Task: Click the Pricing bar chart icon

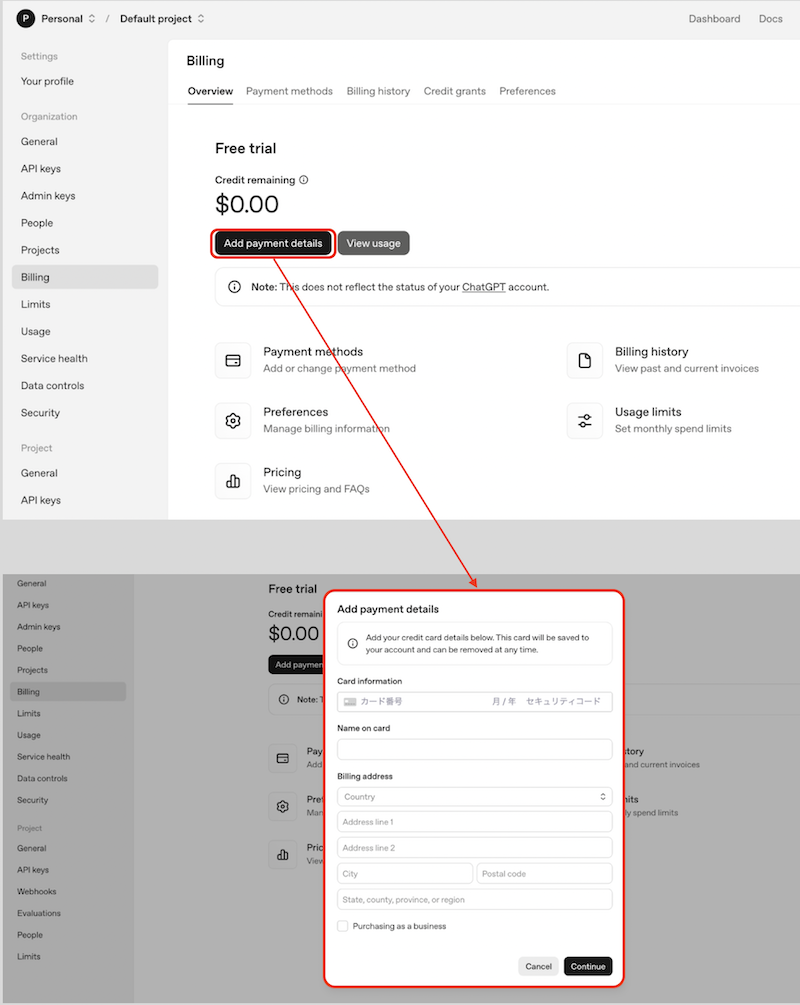Action: 233,481
